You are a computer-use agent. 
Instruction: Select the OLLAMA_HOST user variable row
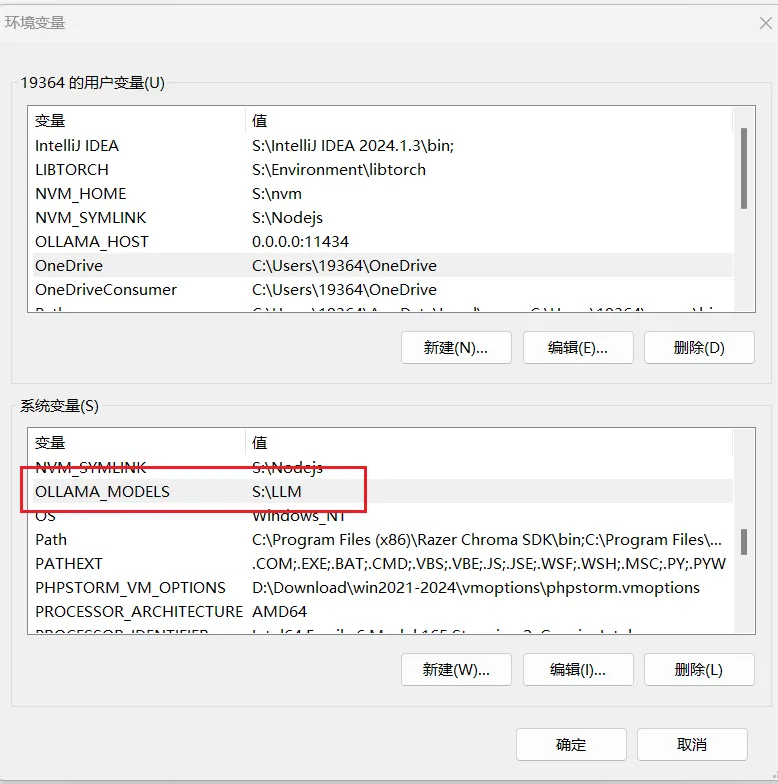(92, 242)
